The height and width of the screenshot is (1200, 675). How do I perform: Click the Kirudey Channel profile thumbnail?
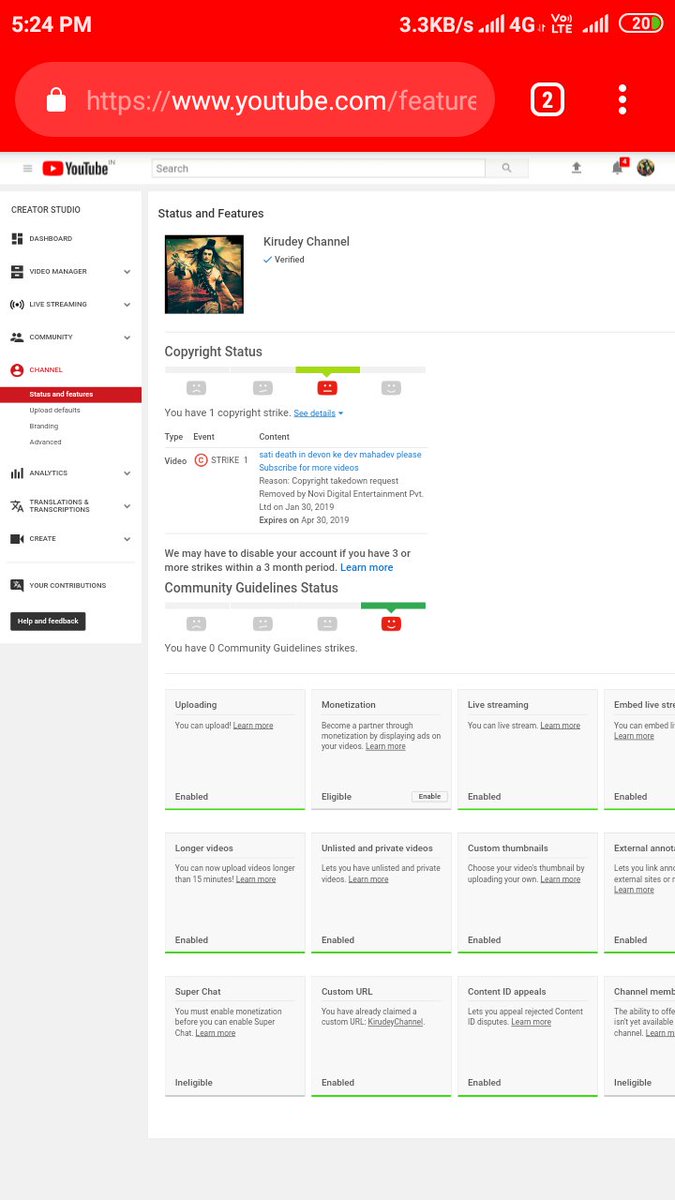point(204,274)
